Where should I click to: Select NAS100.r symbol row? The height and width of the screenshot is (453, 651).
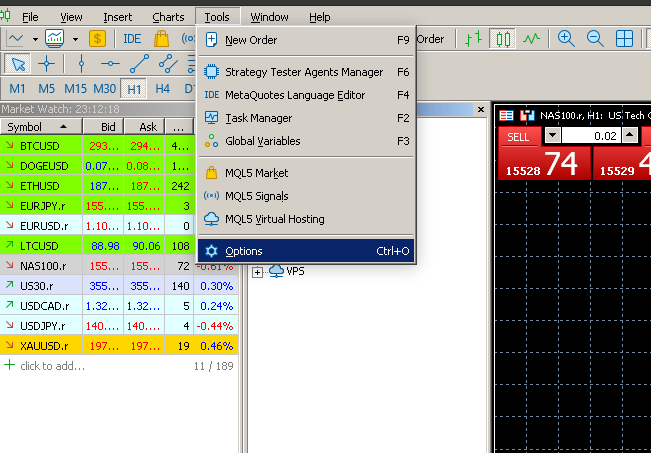pos(119,266)
